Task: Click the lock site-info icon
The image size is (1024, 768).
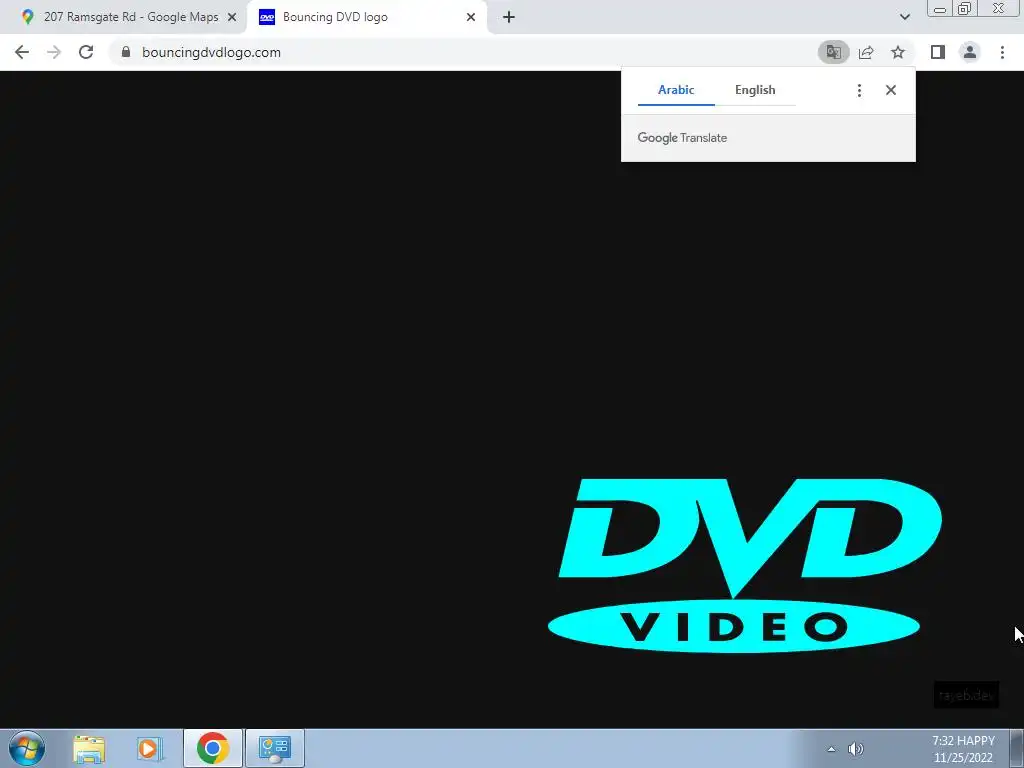Action: point(126,52)
